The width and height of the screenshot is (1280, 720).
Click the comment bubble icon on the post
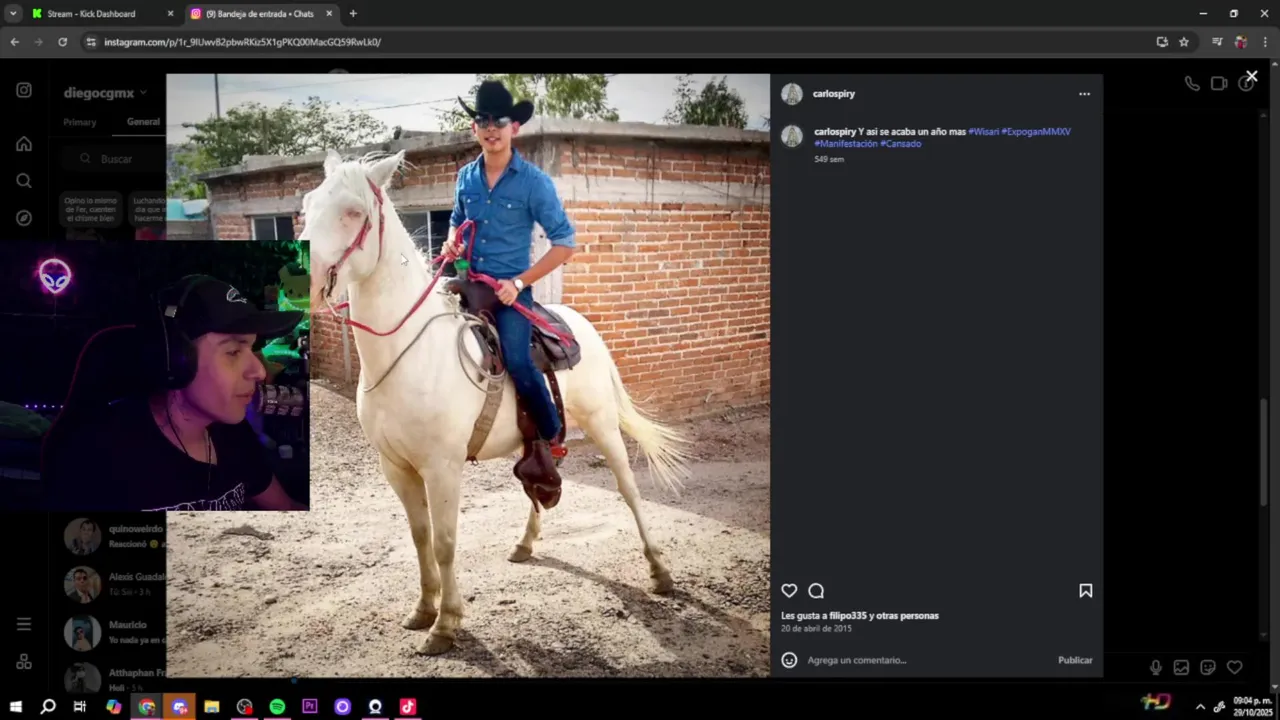(x=816, y=591)
